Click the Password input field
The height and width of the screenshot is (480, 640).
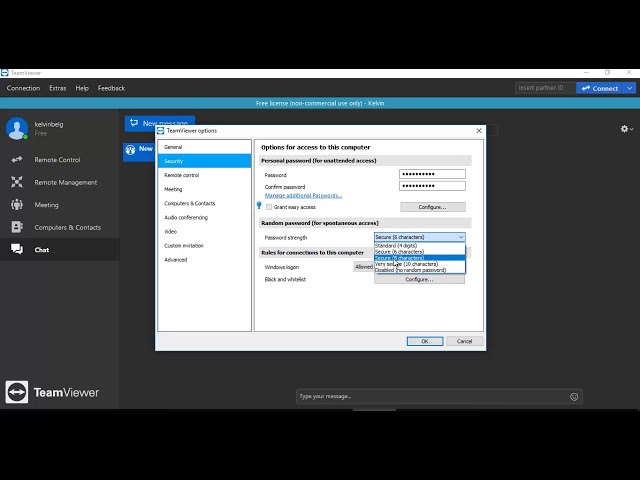[432, 174]
